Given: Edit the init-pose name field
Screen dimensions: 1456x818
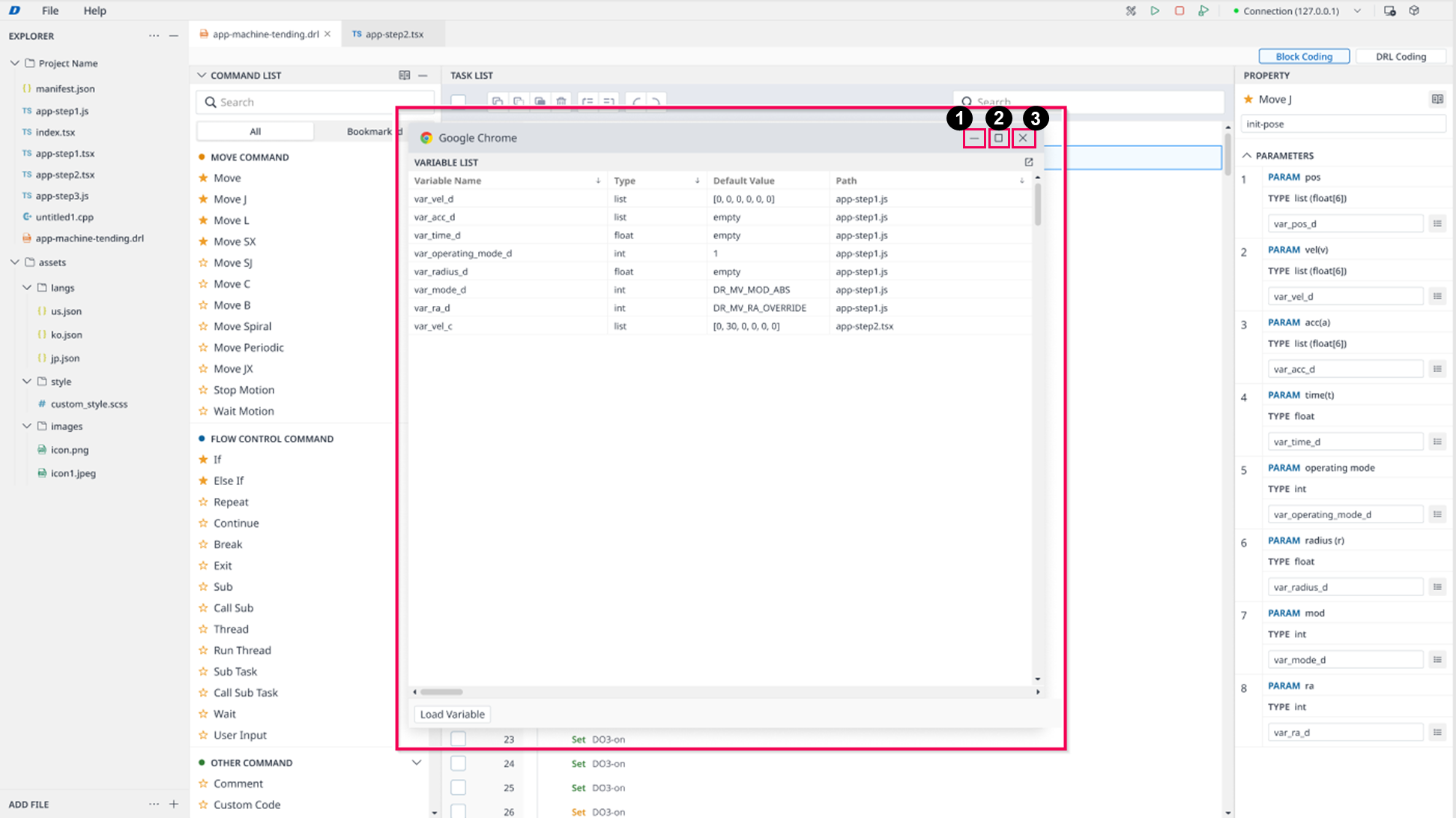Looking at the screenshot, I should click(x=1344, y=124).
